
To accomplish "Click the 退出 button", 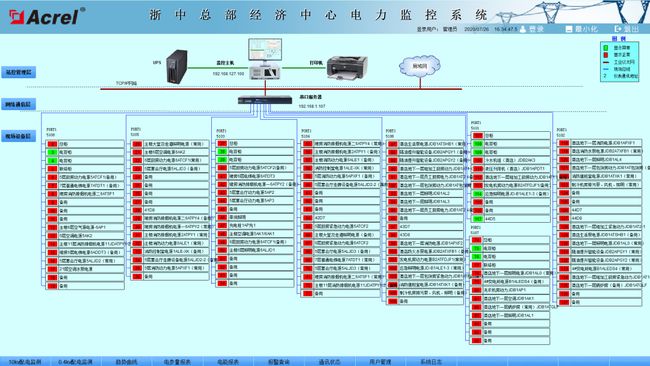I will 627,29.
